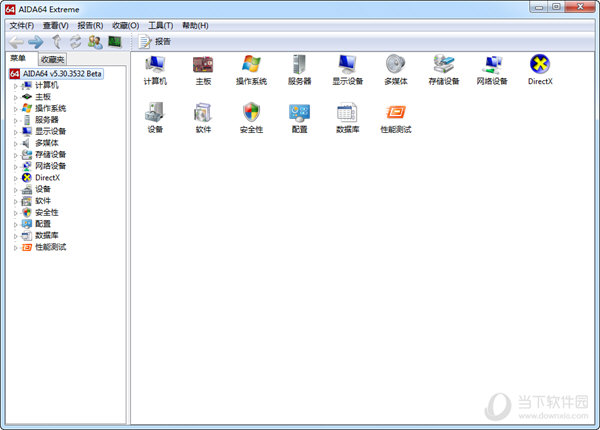Screen dimensions: 600x430
Task: Expand the 多媒体 tree node
Action: pyautogui.click(x=15, y=143)
